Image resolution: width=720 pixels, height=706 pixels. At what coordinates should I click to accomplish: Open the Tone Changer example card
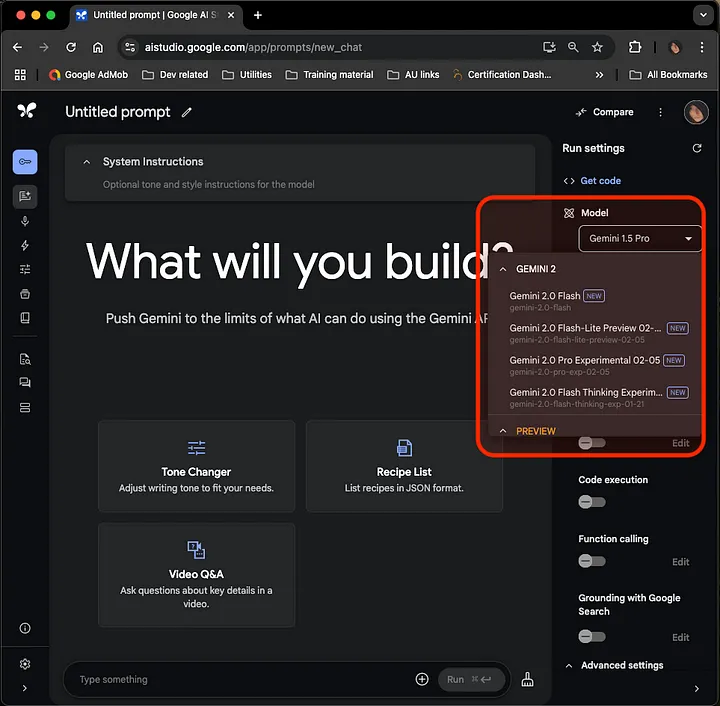197,466
